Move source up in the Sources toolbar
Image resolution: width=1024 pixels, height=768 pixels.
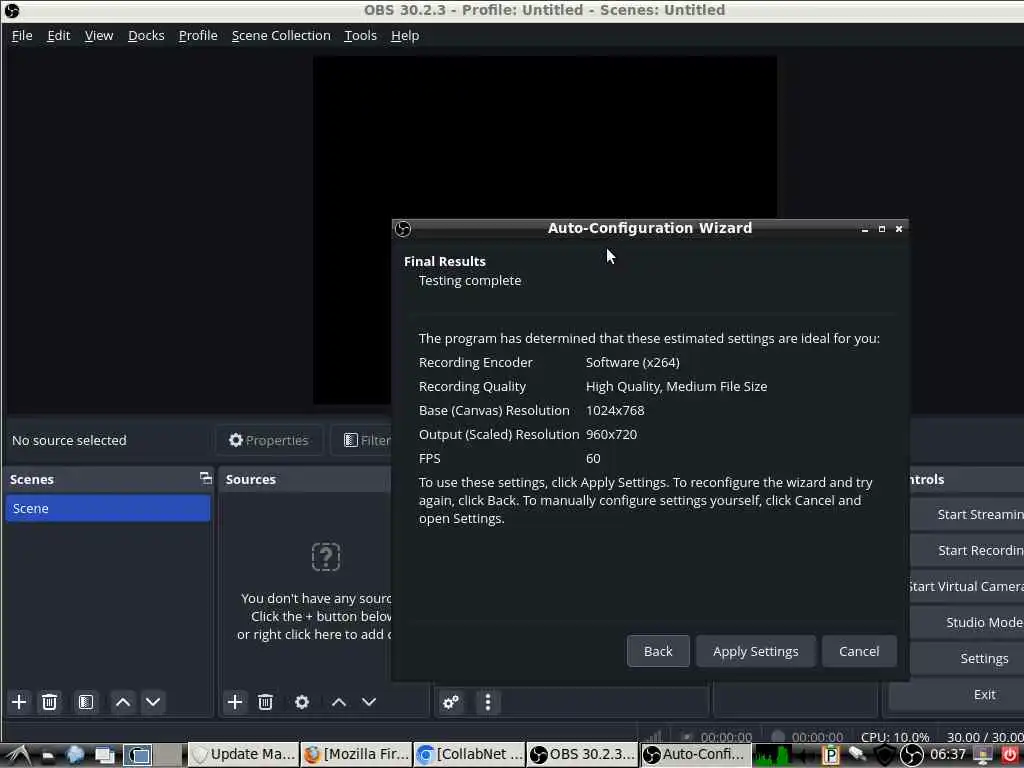click(x=338, y=702)
